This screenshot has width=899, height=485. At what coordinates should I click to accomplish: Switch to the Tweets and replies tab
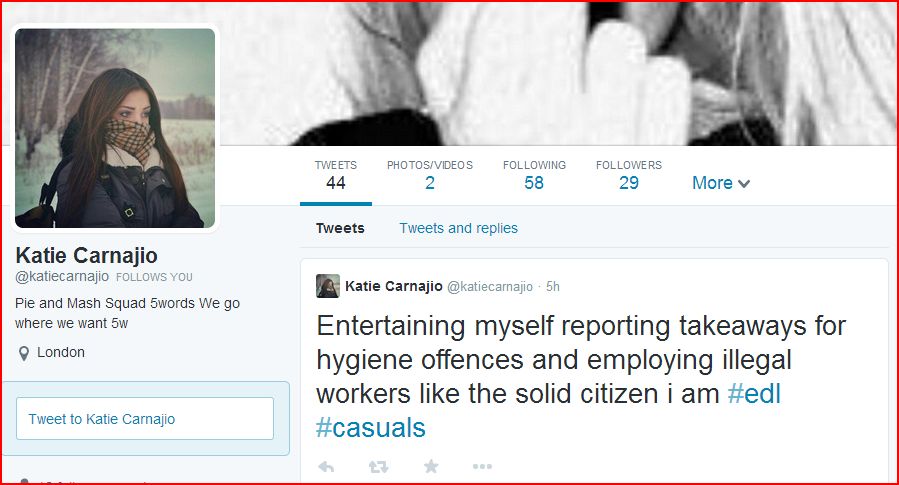[458, 228]
